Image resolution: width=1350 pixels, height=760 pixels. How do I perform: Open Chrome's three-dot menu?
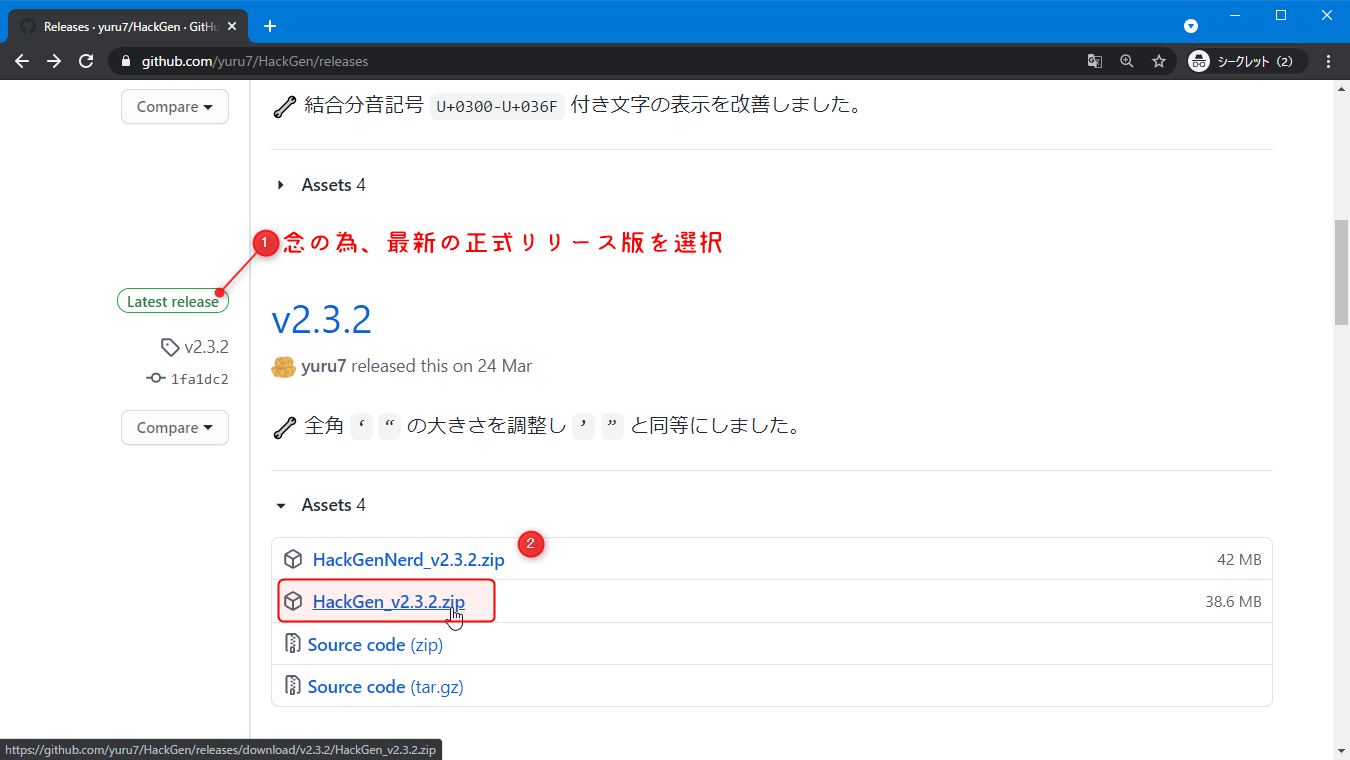point(1328,60)
